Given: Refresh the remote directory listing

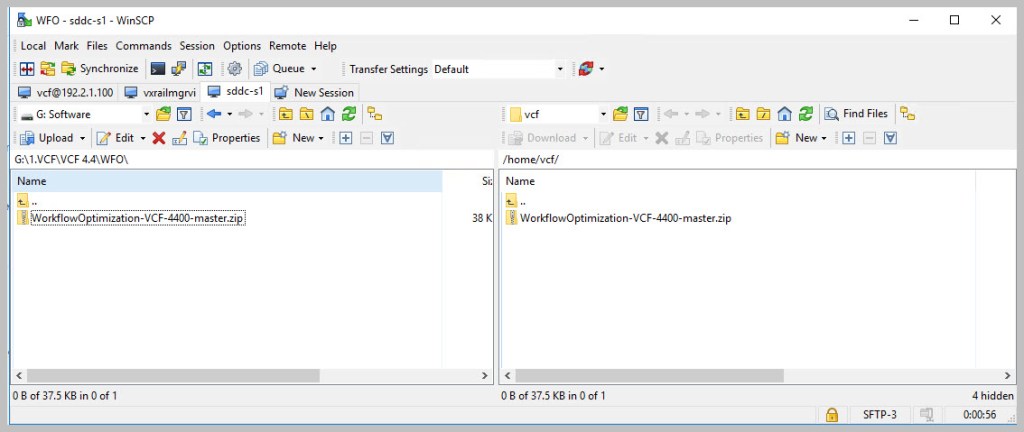Looking at the screenshot, I should click(x=805, y=114).
